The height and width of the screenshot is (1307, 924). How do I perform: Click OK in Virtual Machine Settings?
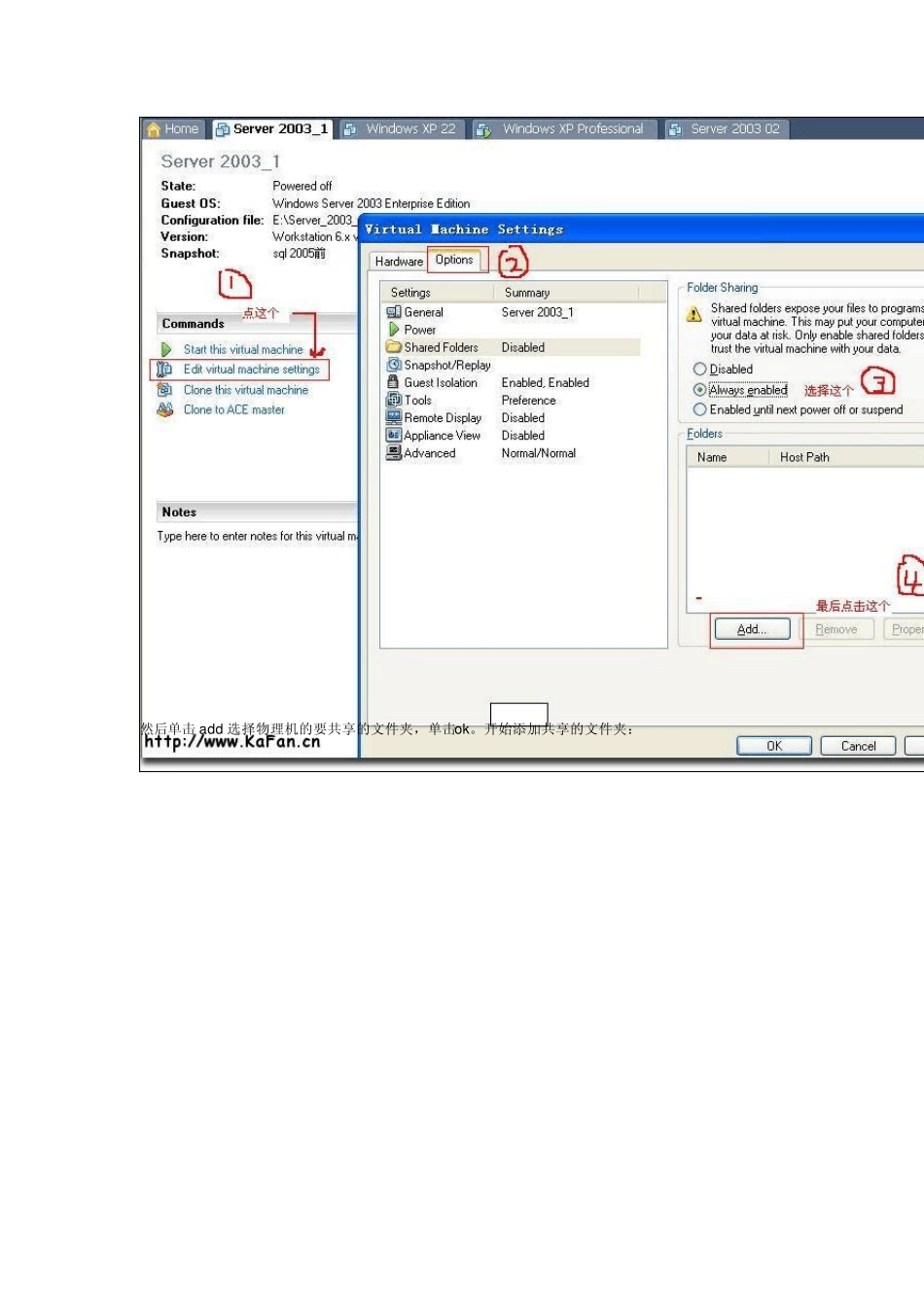[x=774, y=746]
